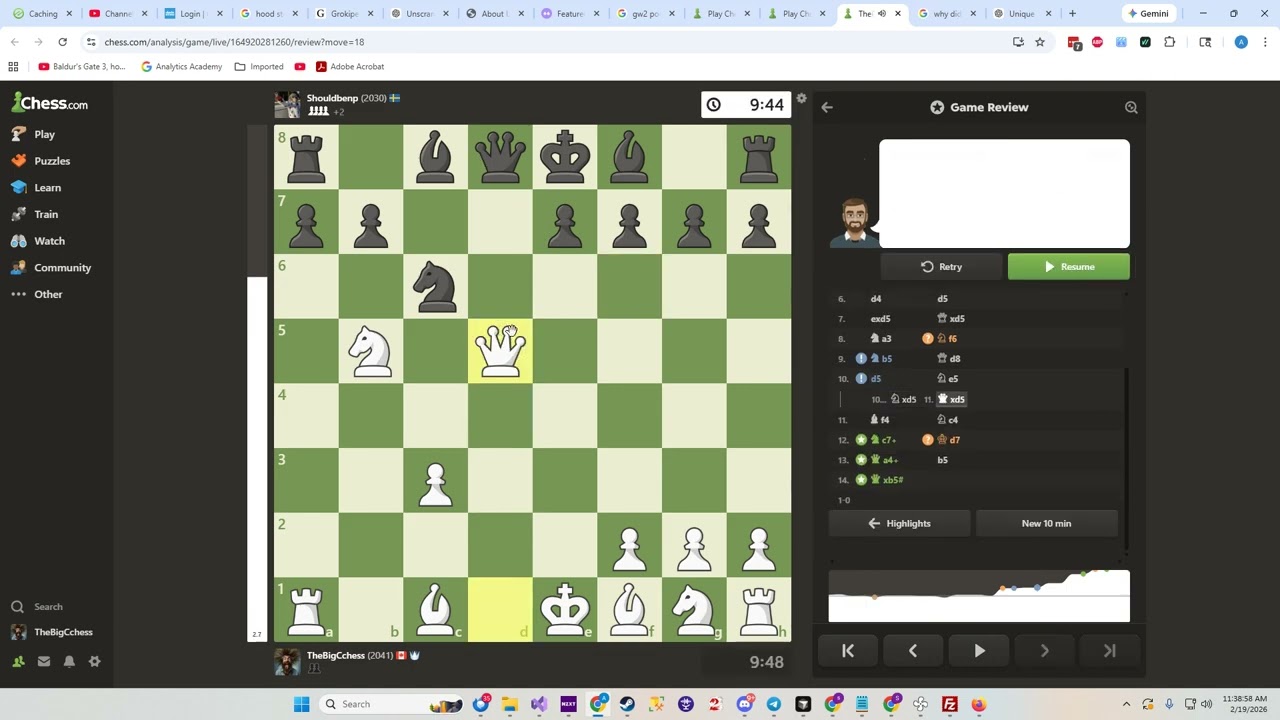Play the game moves automatically
This screenshot has height=720, width=1280.
pyautogui.click(x=979, y=651)
